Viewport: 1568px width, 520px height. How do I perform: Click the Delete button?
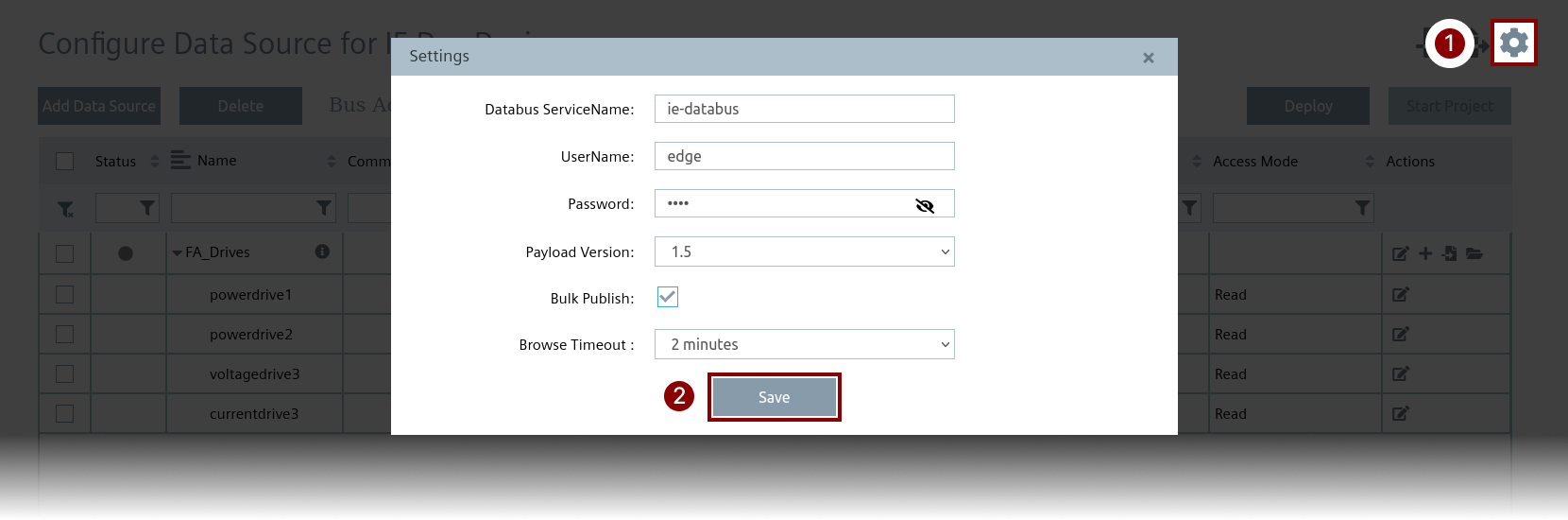pos(241,106)
